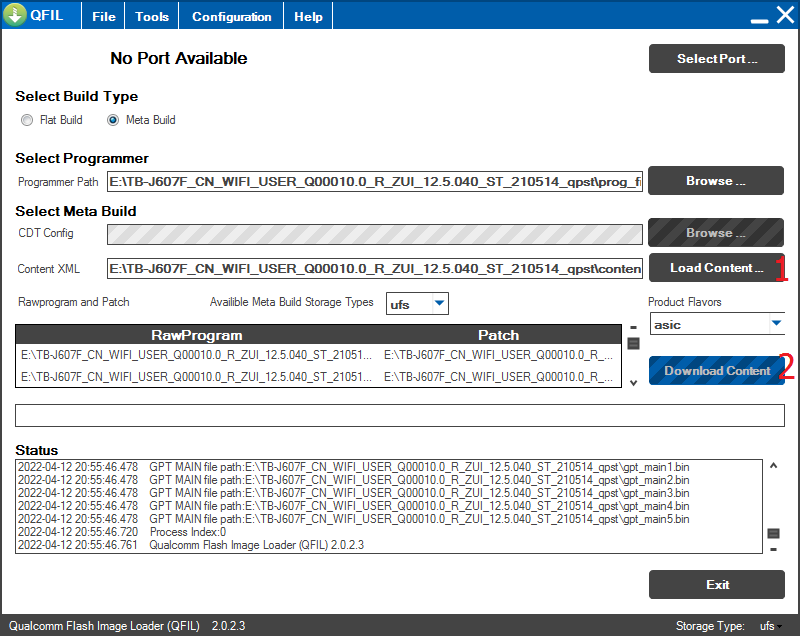Viewport: 800px width, 636px height.
Task: Select the second RawProgram row path
Action: pyautogui.click(x=196, y=377)
